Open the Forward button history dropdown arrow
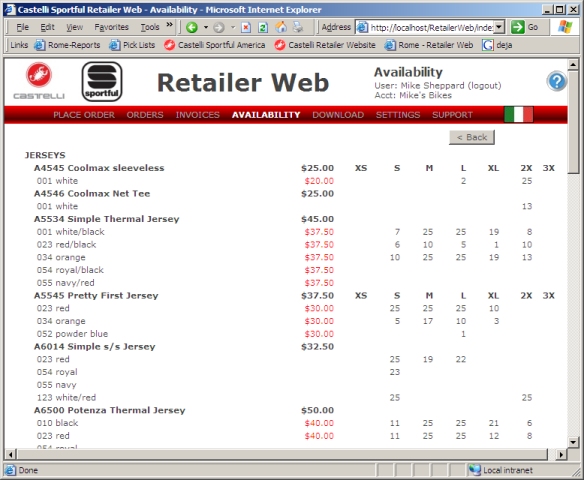The width and height of the screenshot is (584, 480). [x=233, y=27]
